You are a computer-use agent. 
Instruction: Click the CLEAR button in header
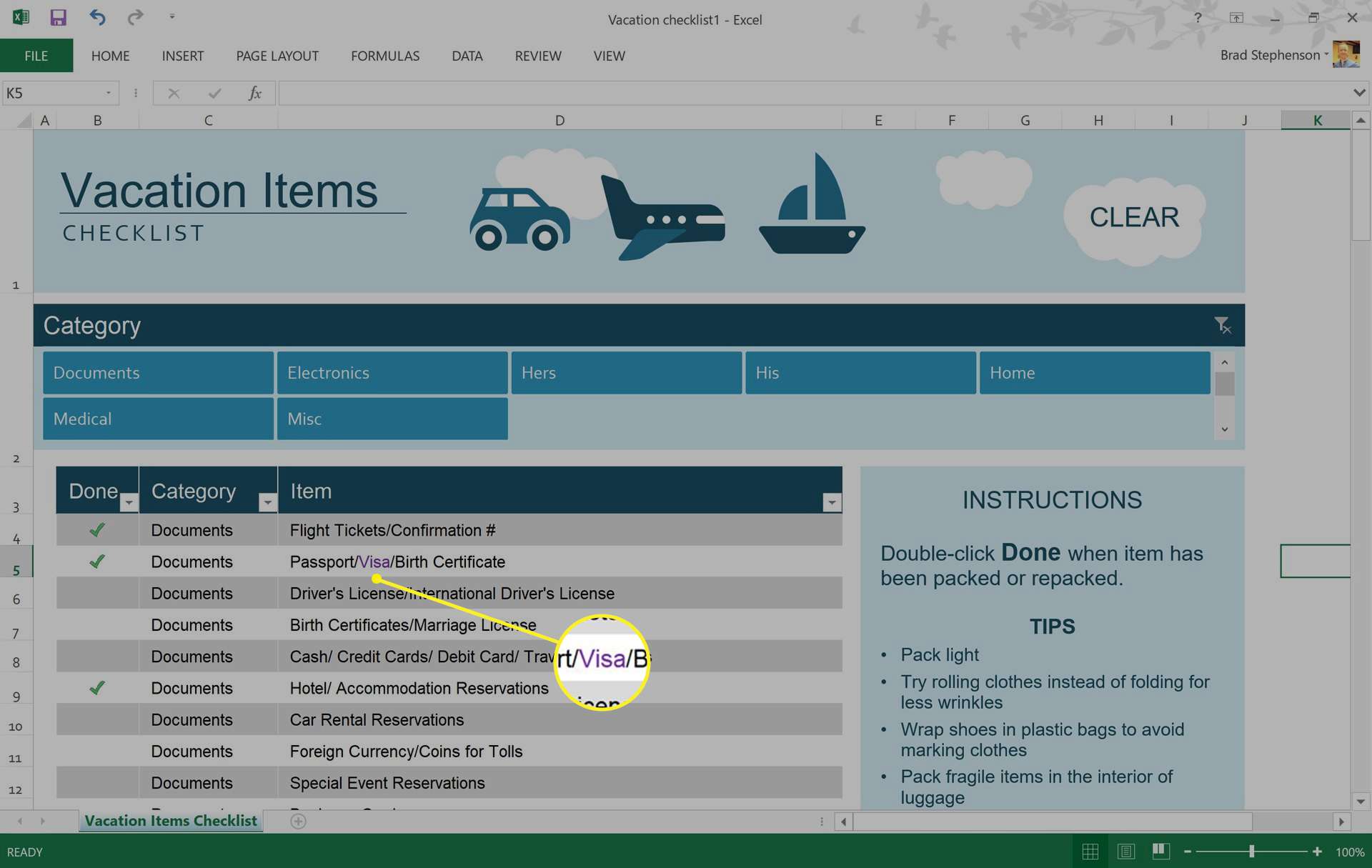(x=1135, y=216)
